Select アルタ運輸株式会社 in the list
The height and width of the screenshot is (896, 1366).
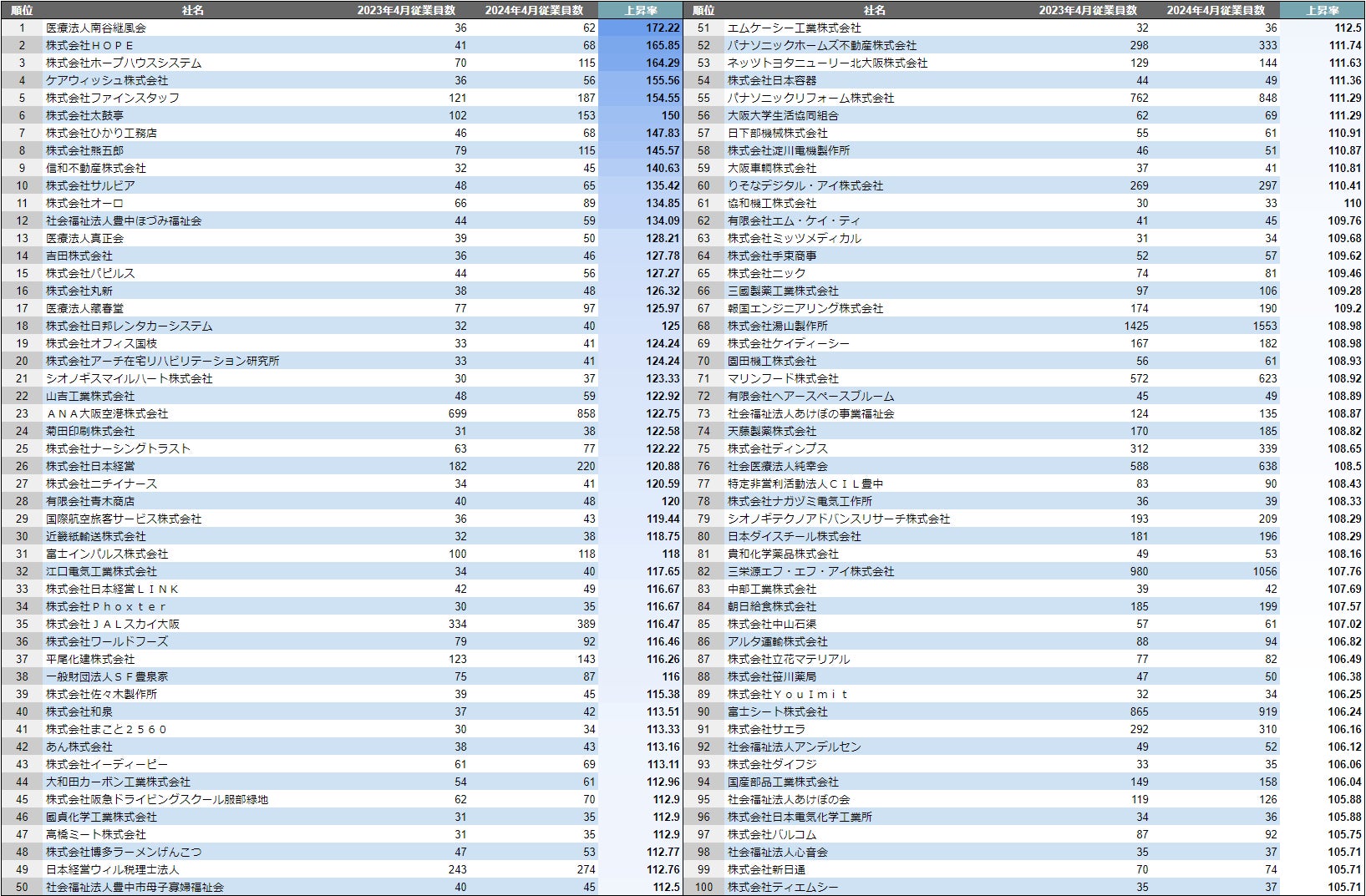(x=778, y=641)
